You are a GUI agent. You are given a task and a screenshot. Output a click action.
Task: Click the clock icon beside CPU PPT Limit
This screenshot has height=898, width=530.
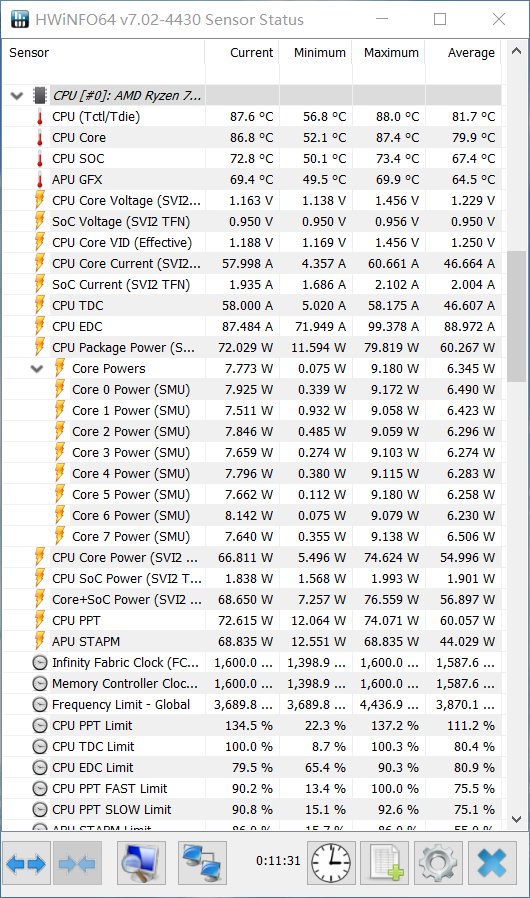pyautogui.click(x=40, y=726)
